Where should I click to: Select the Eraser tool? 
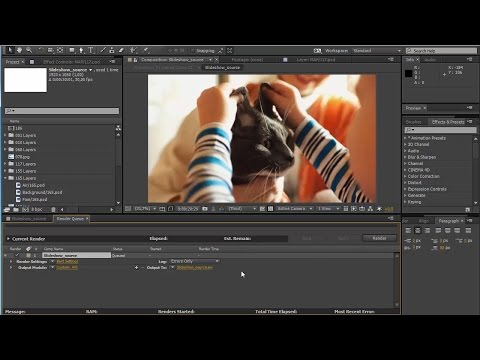(x=121, y=50)
